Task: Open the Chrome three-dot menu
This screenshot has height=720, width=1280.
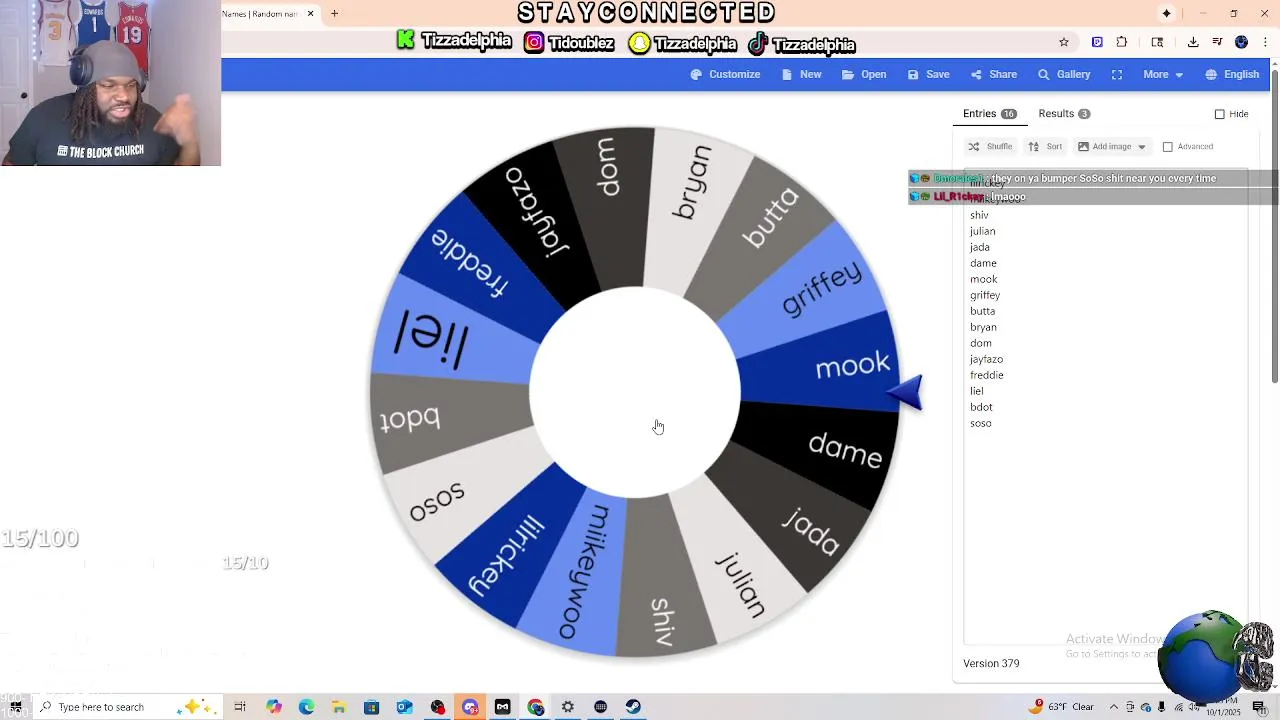Action: point(1267,42)
